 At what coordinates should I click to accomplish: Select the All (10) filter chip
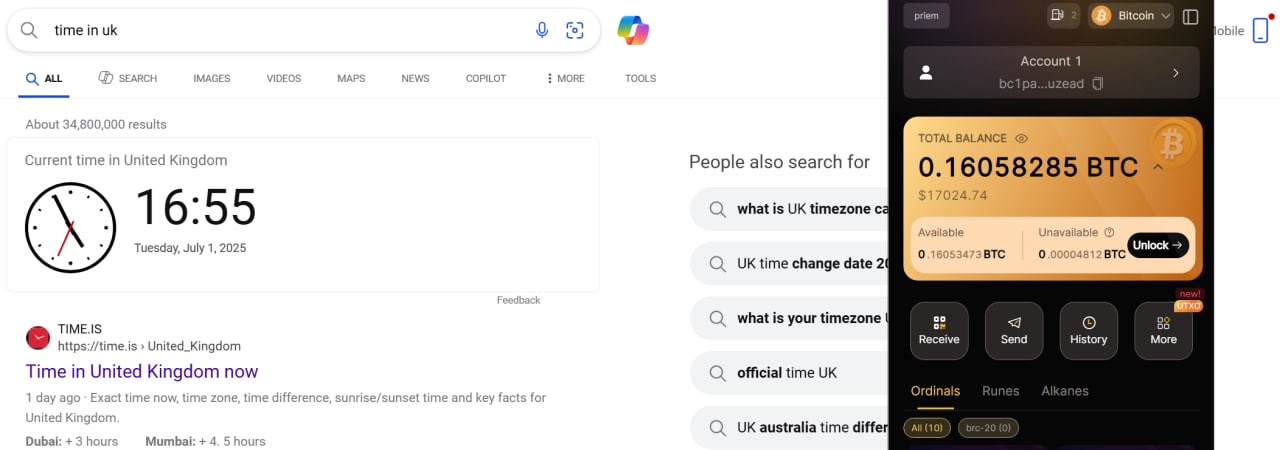coord(926,428)
